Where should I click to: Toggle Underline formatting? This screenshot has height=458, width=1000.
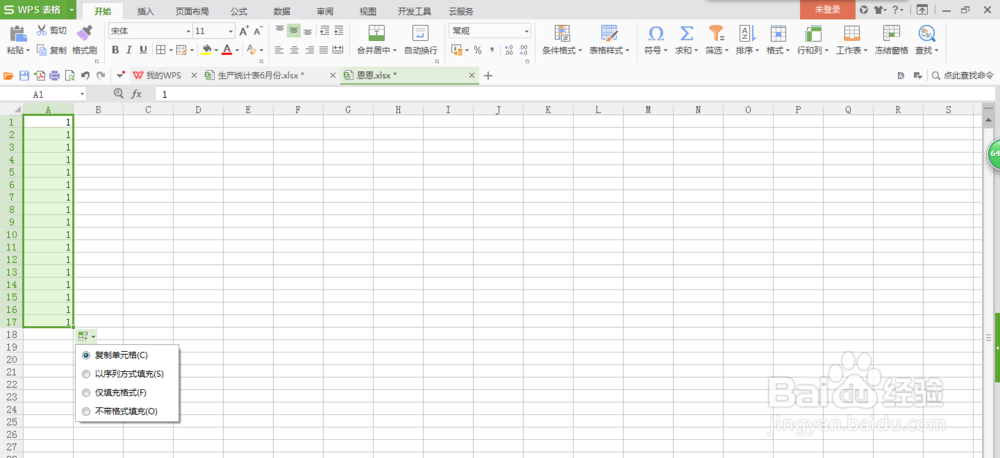143,50
